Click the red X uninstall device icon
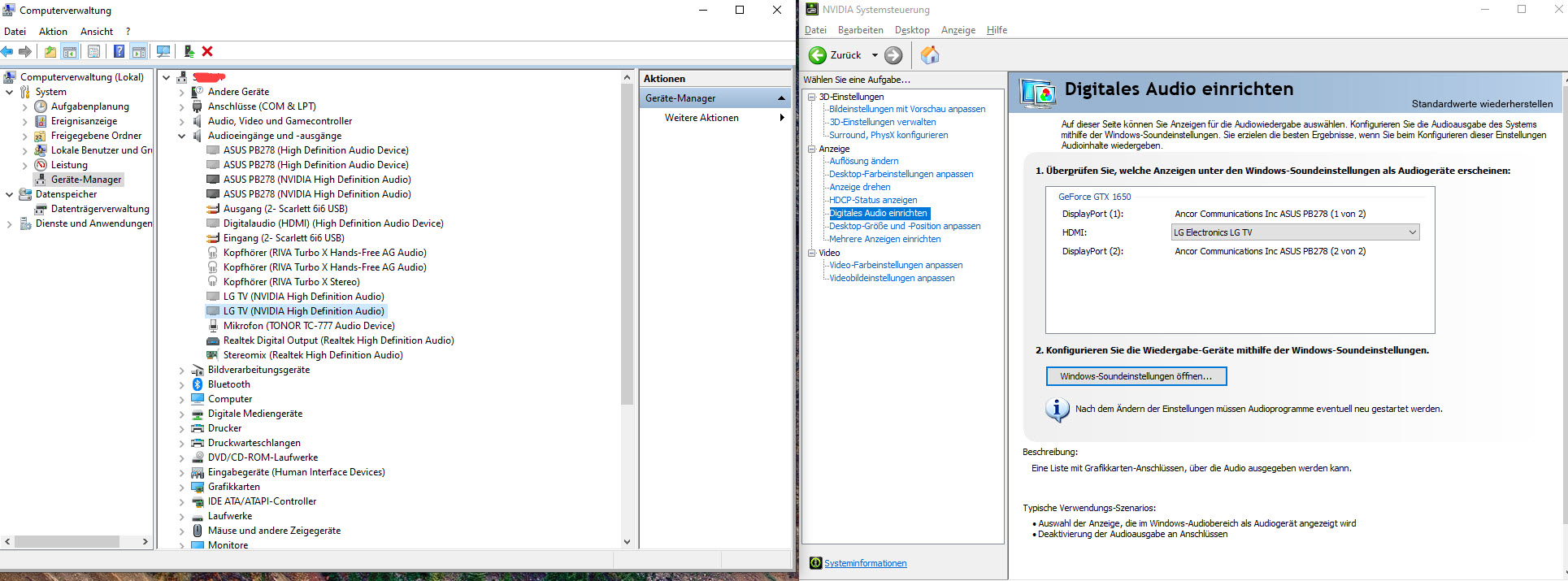 tap(207, 51)
